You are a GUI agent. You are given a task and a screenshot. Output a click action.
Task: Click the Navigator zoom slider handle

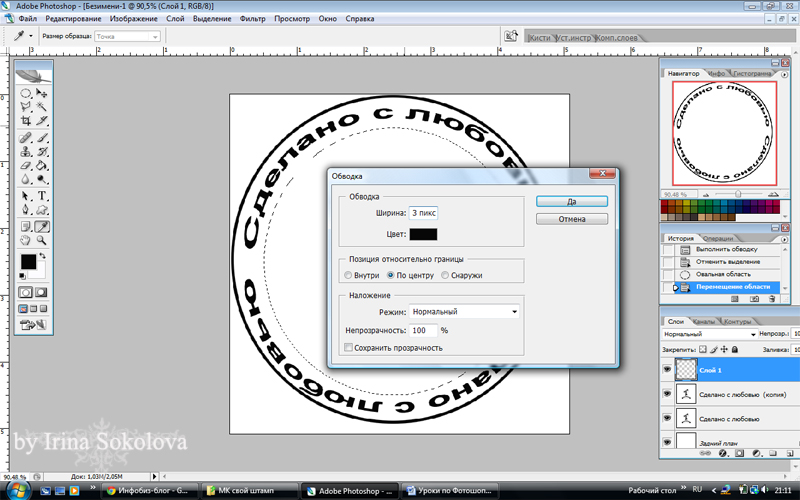(x=738, y=194)
